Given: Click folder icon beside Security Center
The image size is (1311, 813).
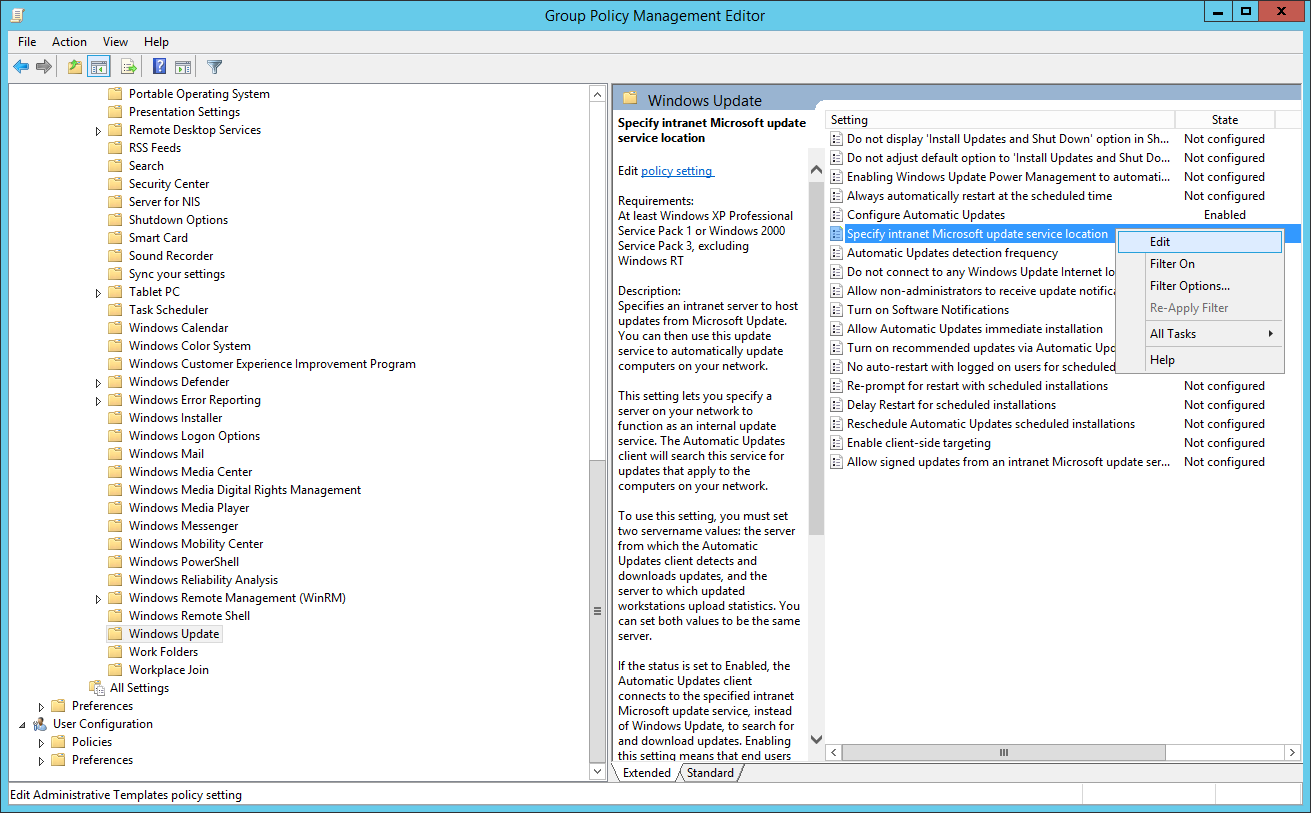Looking at the screenshot, I should [114, 184].
